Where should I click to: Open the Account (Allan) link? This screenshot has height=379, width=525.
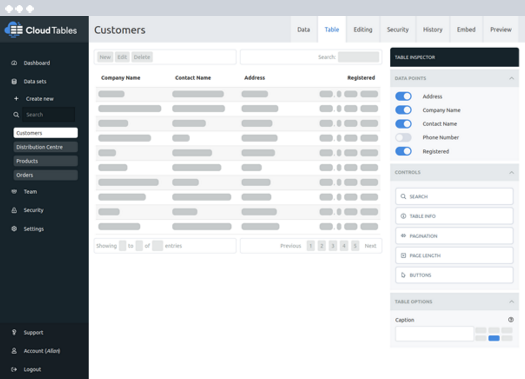[42, 351]
